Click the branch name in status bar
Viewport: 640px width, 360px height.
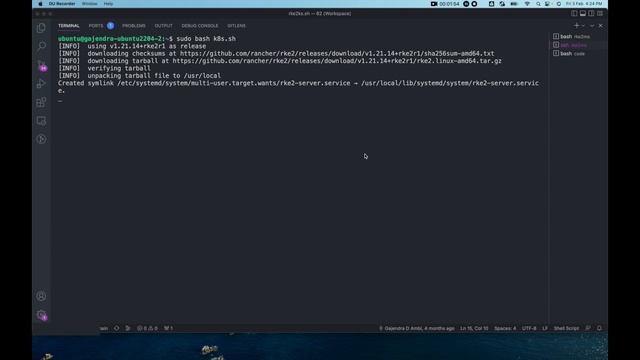(x=104, y=328)
